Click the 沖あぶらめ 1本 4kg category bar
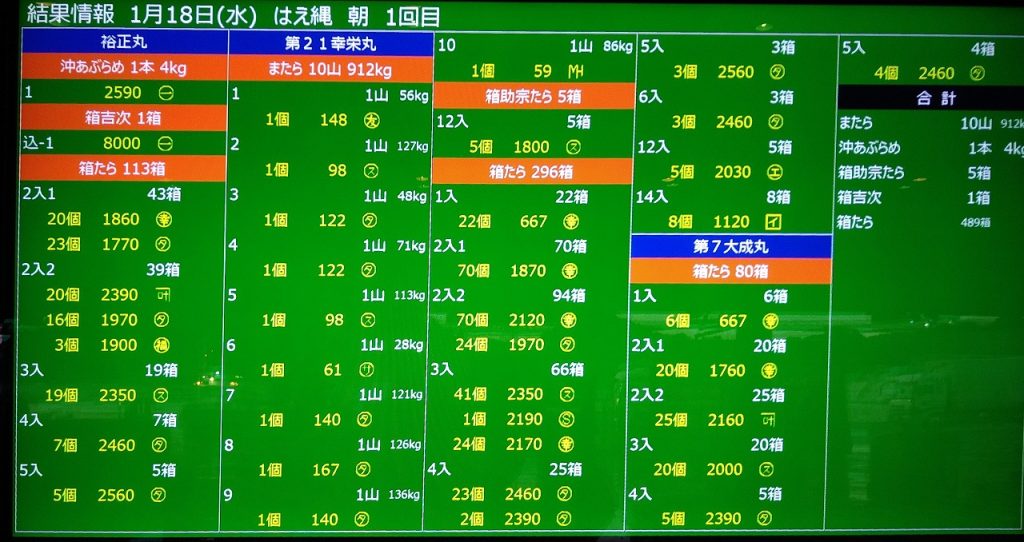 [124, 68]
